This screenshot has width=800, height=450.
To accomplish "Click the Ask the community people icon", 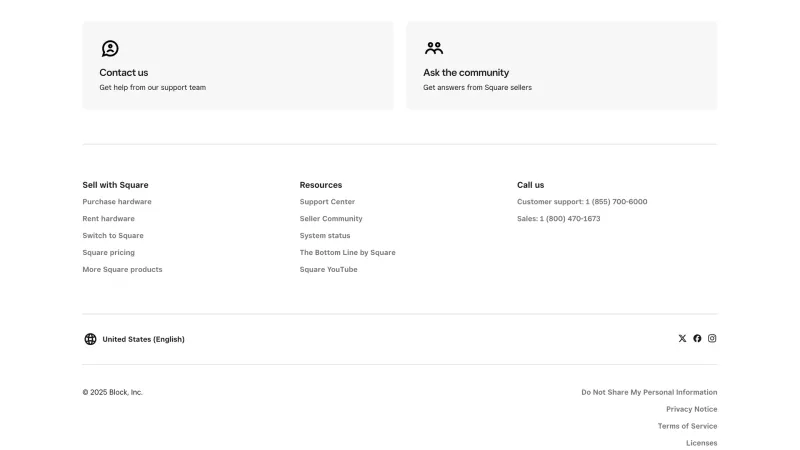I will click(434, 48).
